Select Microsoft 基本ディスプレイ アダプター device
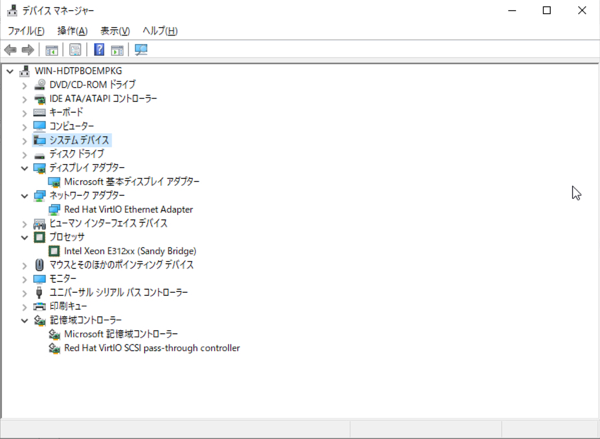Viewport: 600px width, 439px height. coord(132,181)
